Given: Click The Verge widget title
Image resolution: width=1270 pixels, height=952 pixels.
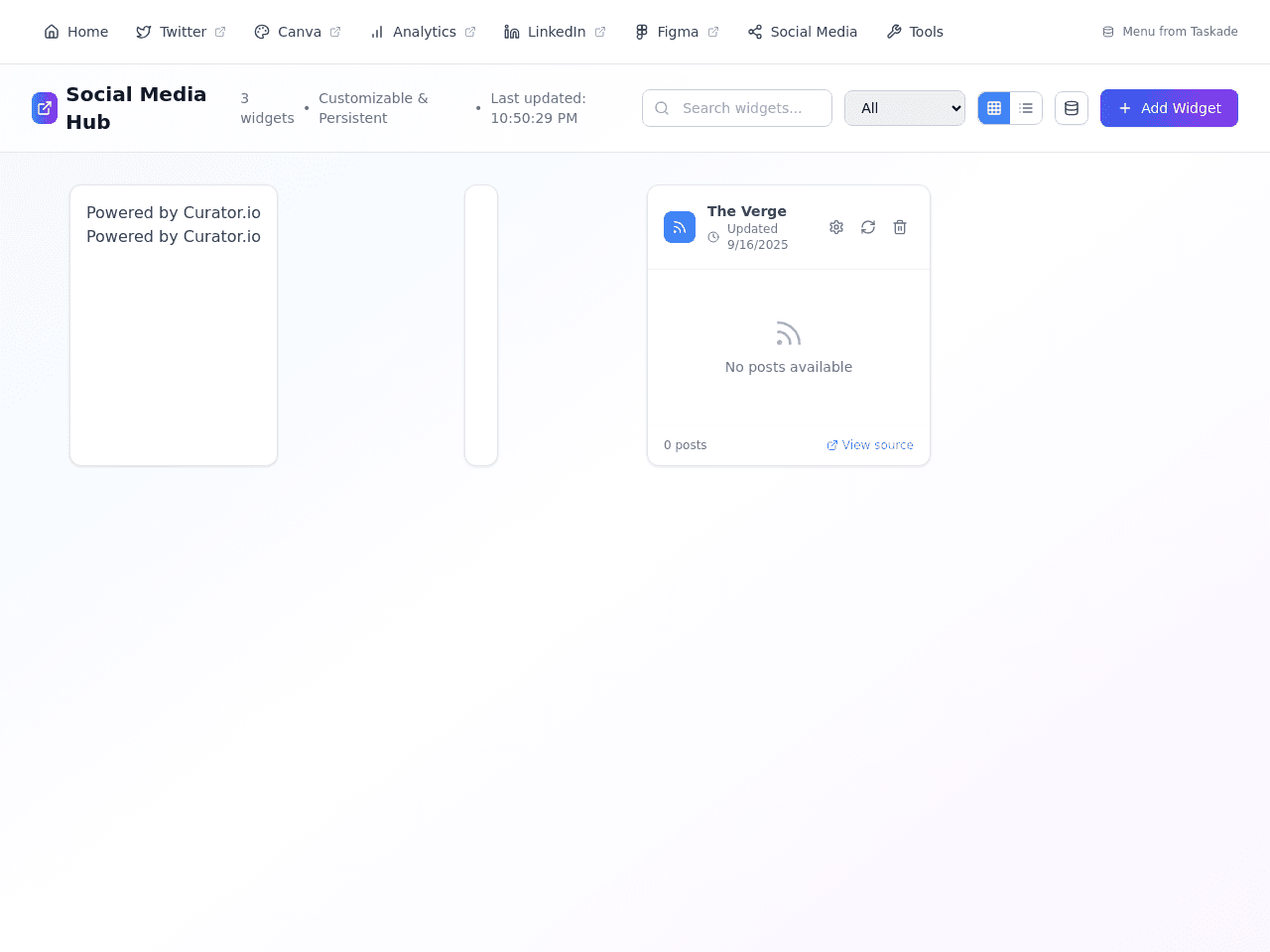Looking at the screenshot, I should 747,211.
